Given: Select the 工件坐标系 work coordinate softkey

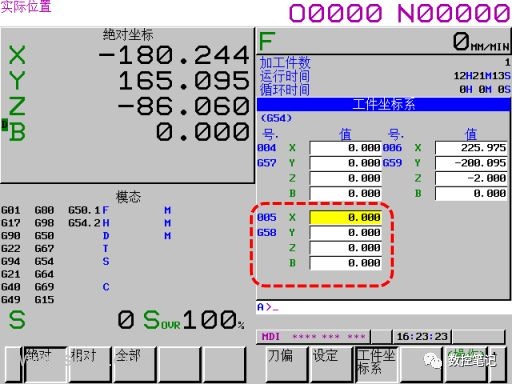Looking at the screenshot, I should (x=376, y=364).
